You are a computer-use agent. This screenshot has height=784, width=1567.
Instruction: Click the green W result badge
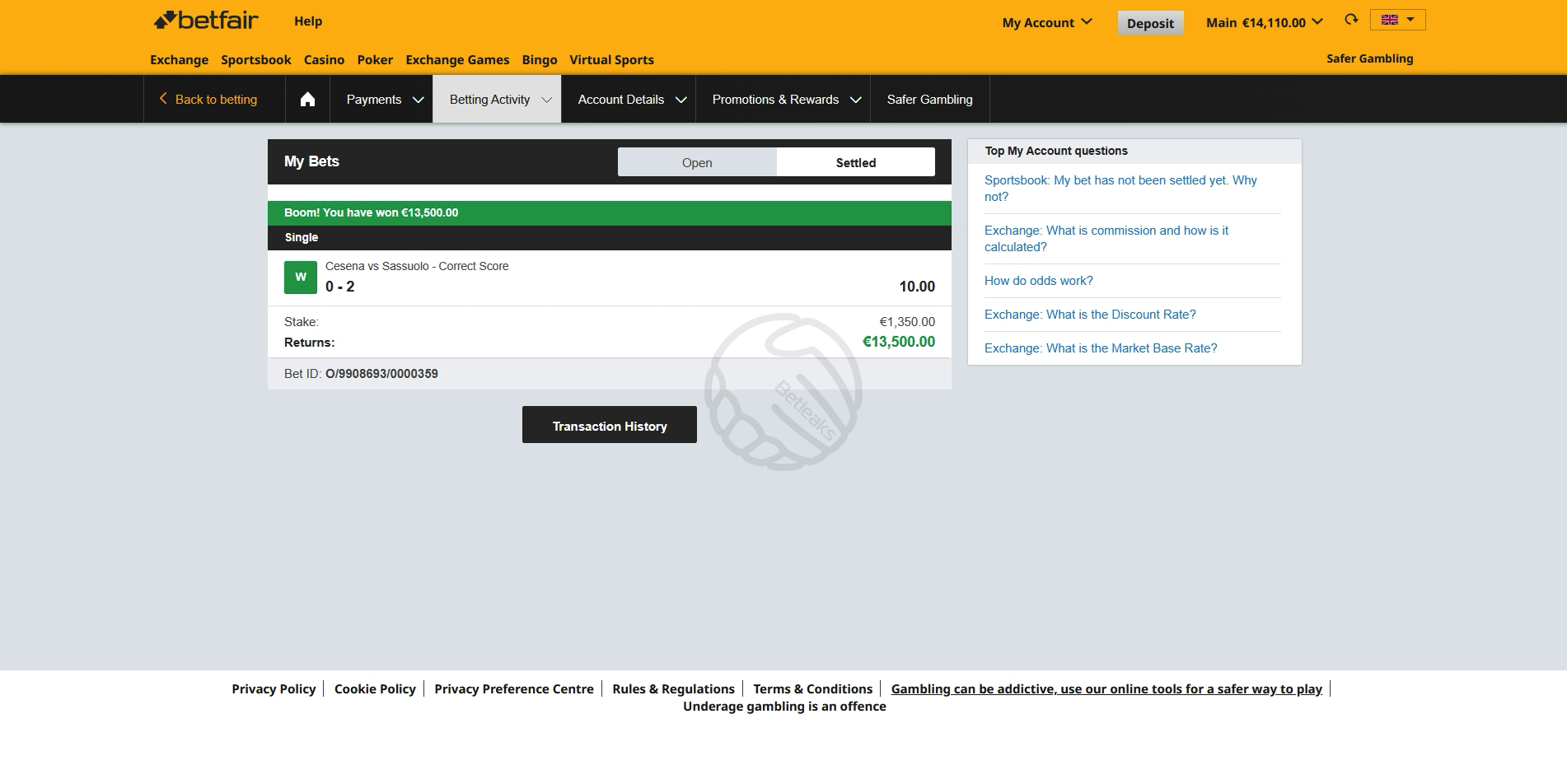click(301, 278)
